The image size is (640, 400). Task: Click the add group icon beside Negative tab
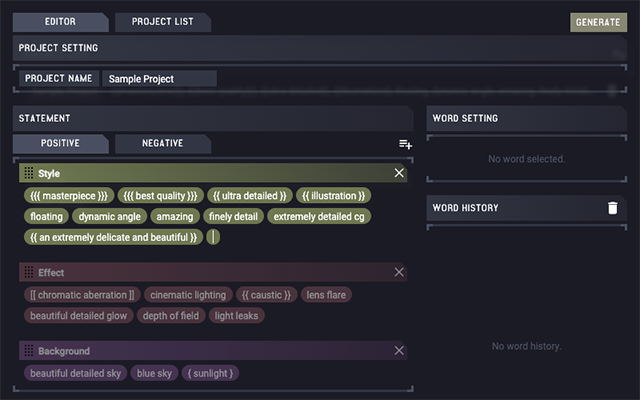pyautogui.click(x=405, y=144)
